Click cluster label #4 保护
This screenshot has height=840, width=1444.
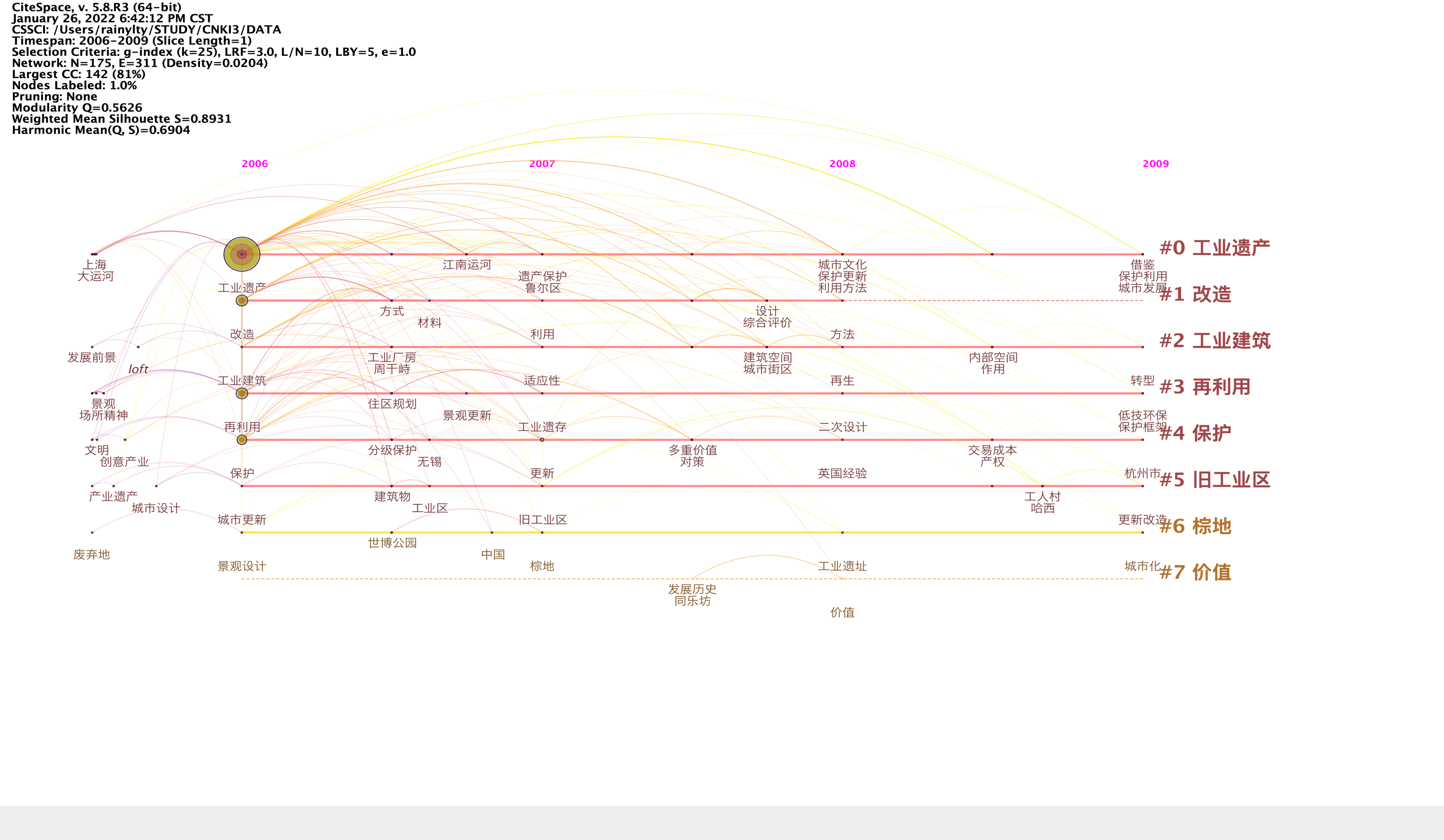1195,434
